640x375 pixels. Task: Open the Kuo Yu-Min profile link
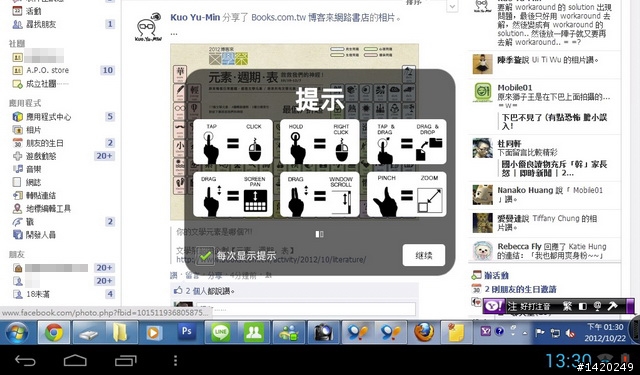tap(195, 18)
